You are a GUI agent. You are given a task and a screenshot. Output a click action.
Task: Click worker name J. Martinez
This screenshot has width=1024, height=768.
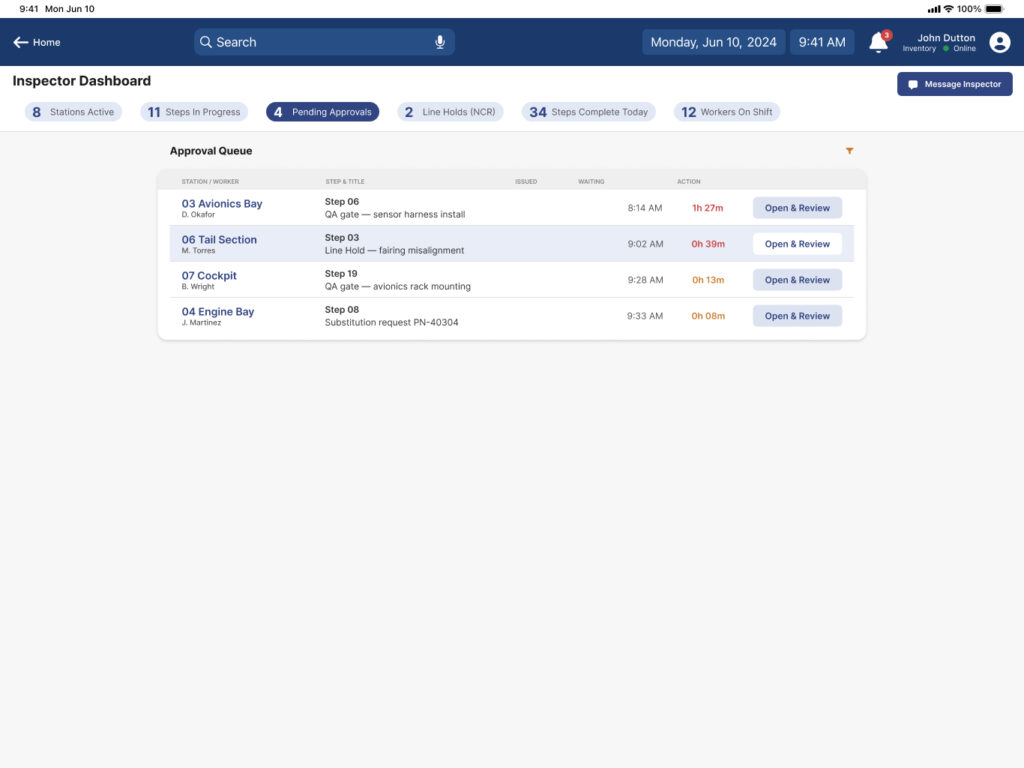201,323
